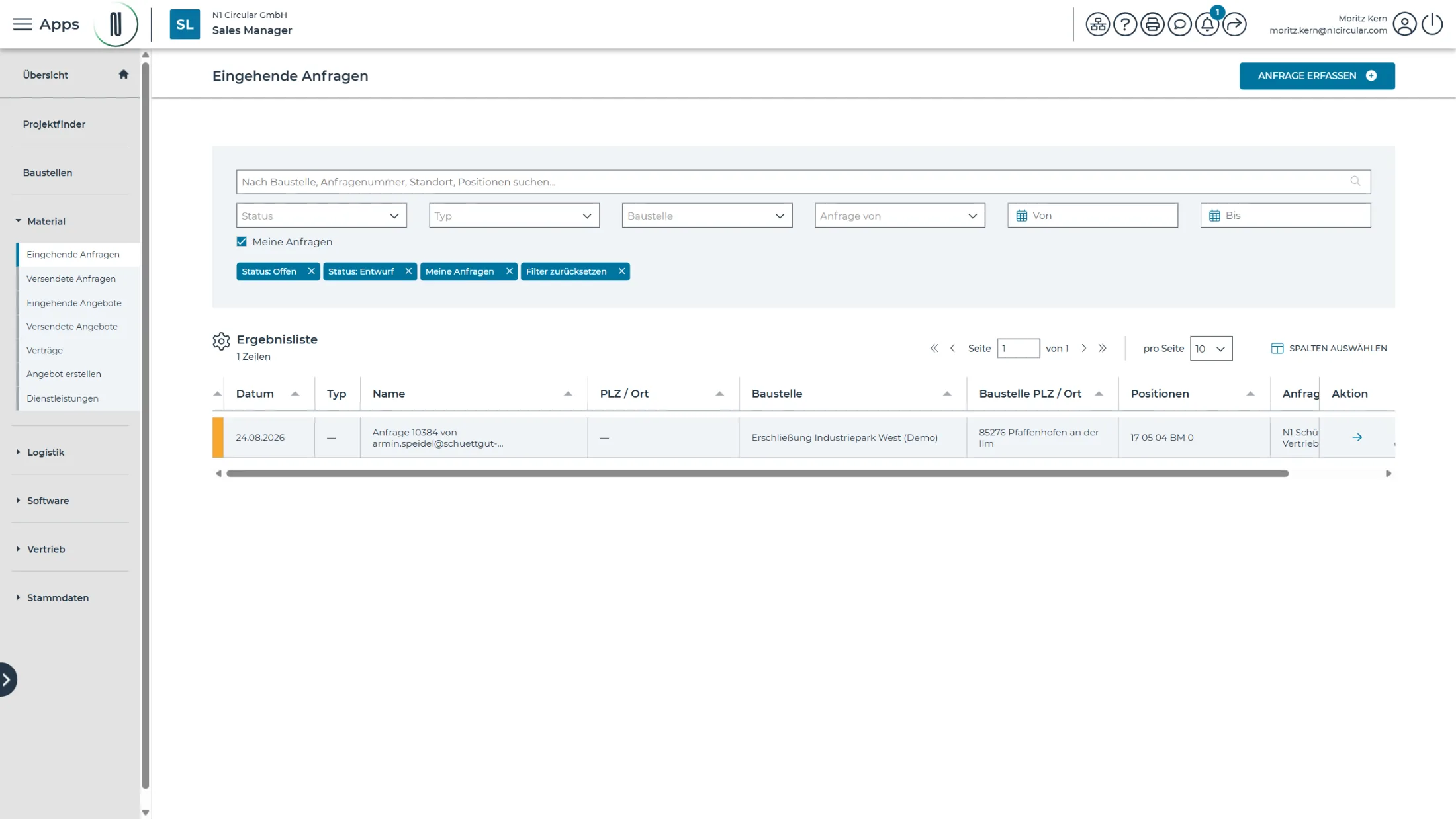Click Filter zurücksetzen chip

coord(574,271)
